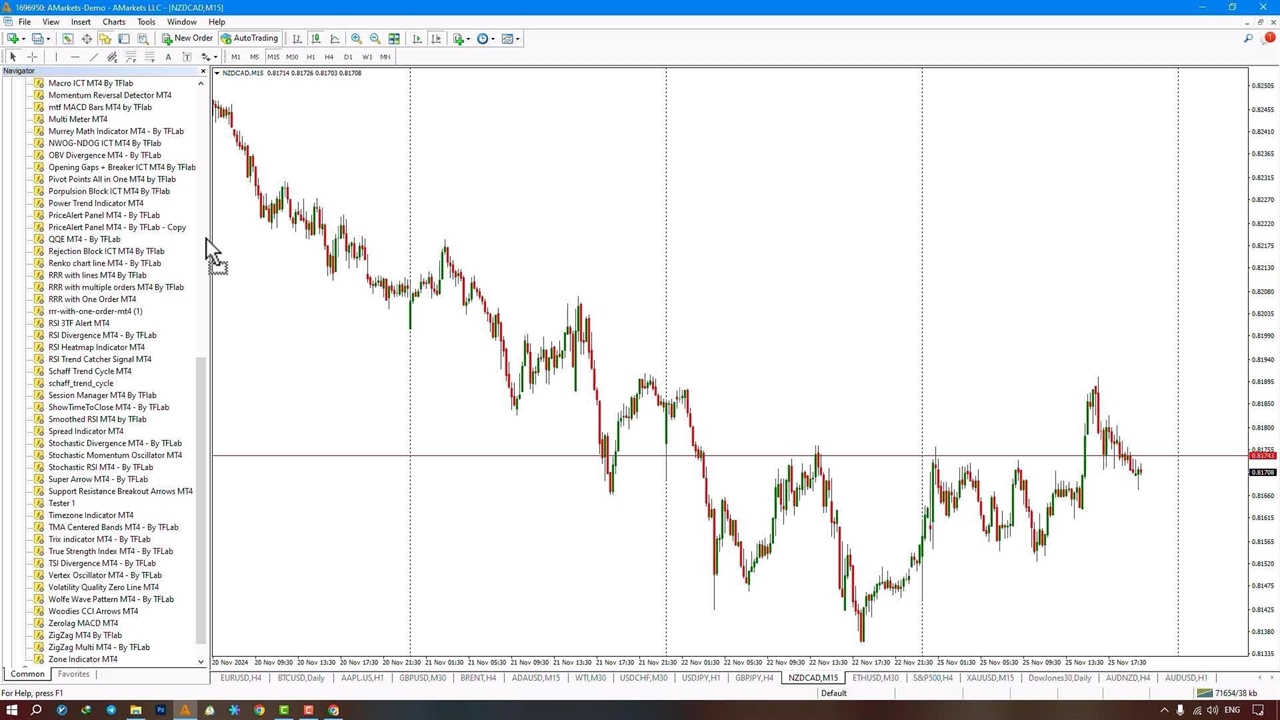
Task: Open the Market Watch panel icon
Action: [68, 39]
